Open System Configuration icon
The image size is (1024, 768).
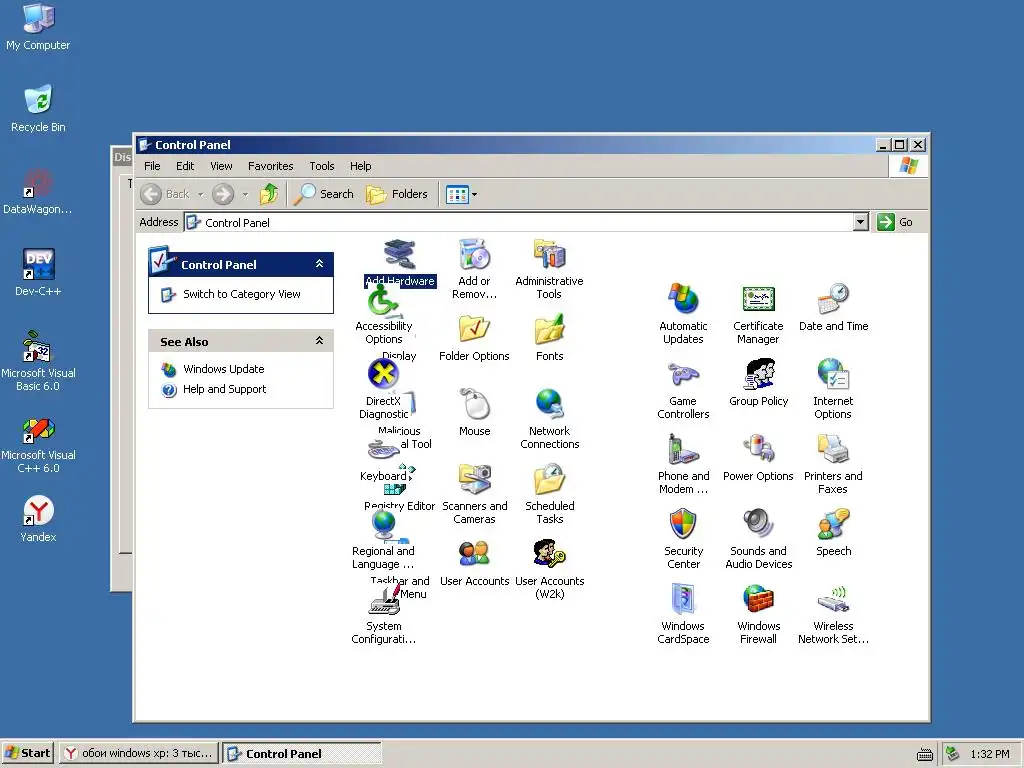pyautogui.click(x=383, y=600)
